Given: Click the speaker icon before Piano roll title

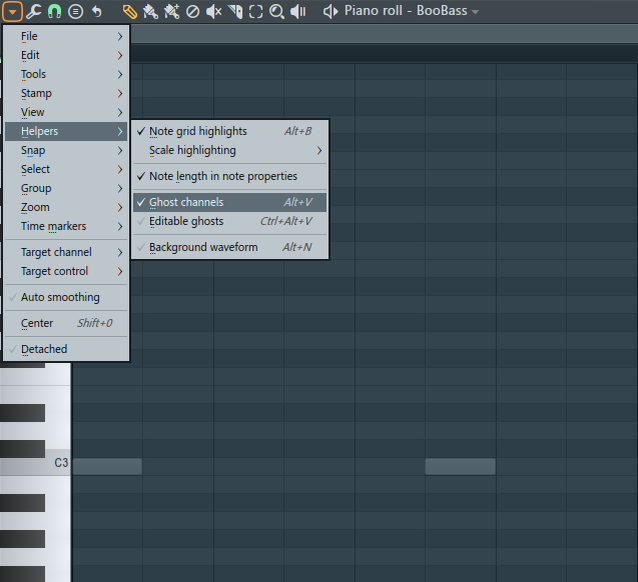Looking at the screenshot, I should pos(330,11).
